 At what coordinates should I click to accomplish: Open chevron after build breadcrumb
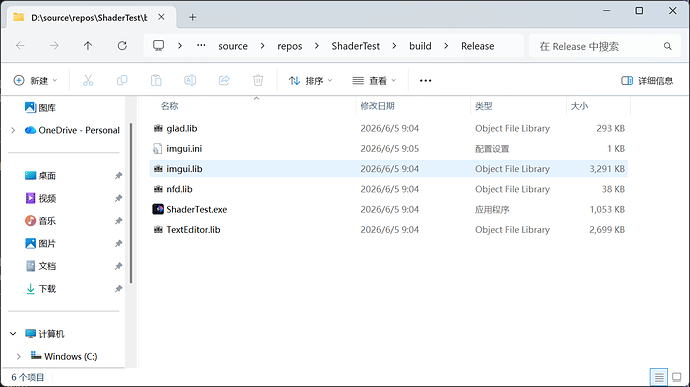[446, 46]
